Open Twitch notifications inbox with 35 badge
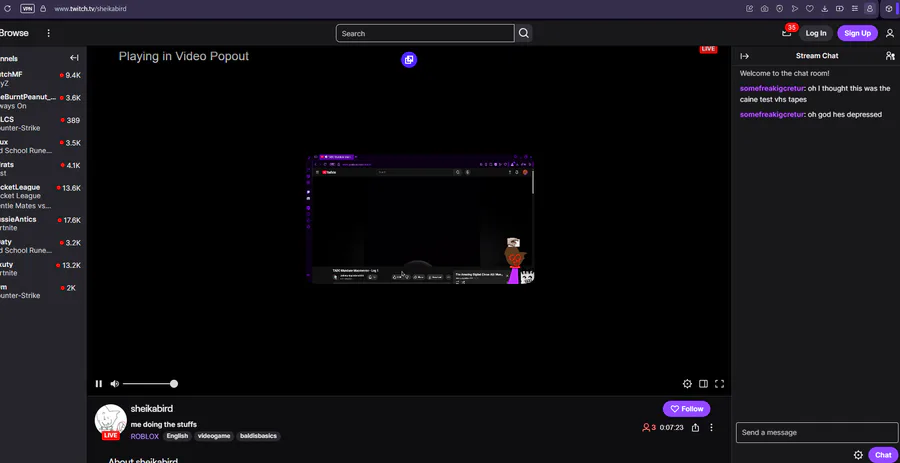 pyautogui.click(x=787, y=33)
